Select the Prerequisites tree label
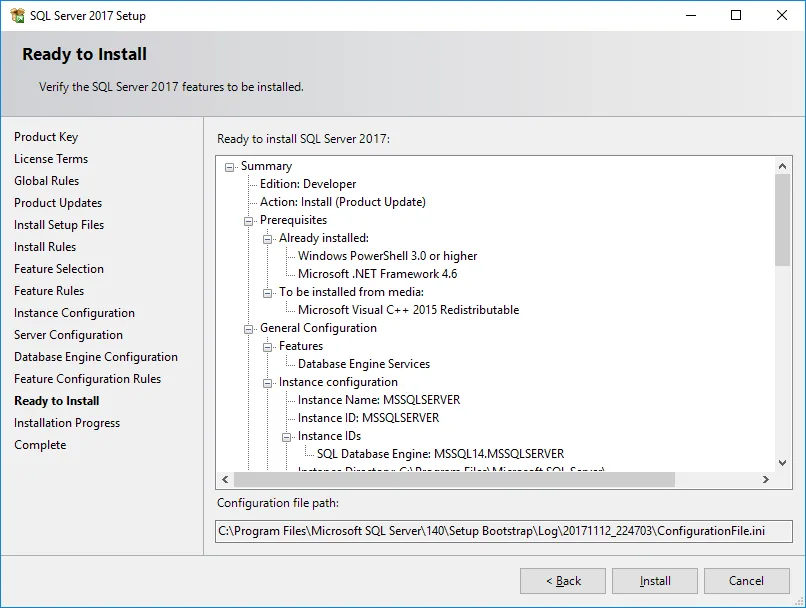The width and height of the screenshot is (806, 608). coord(294,220)
